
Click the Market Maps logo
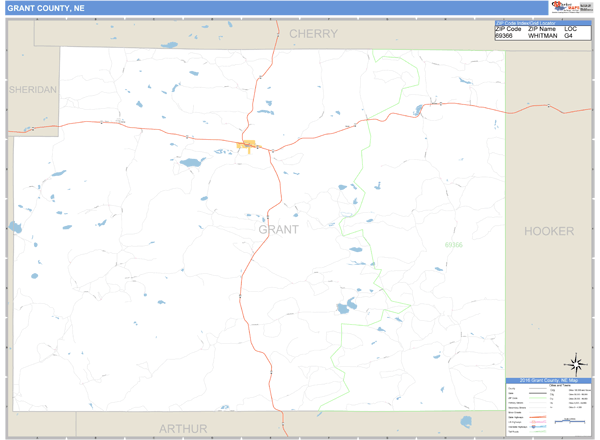(569, 8)
